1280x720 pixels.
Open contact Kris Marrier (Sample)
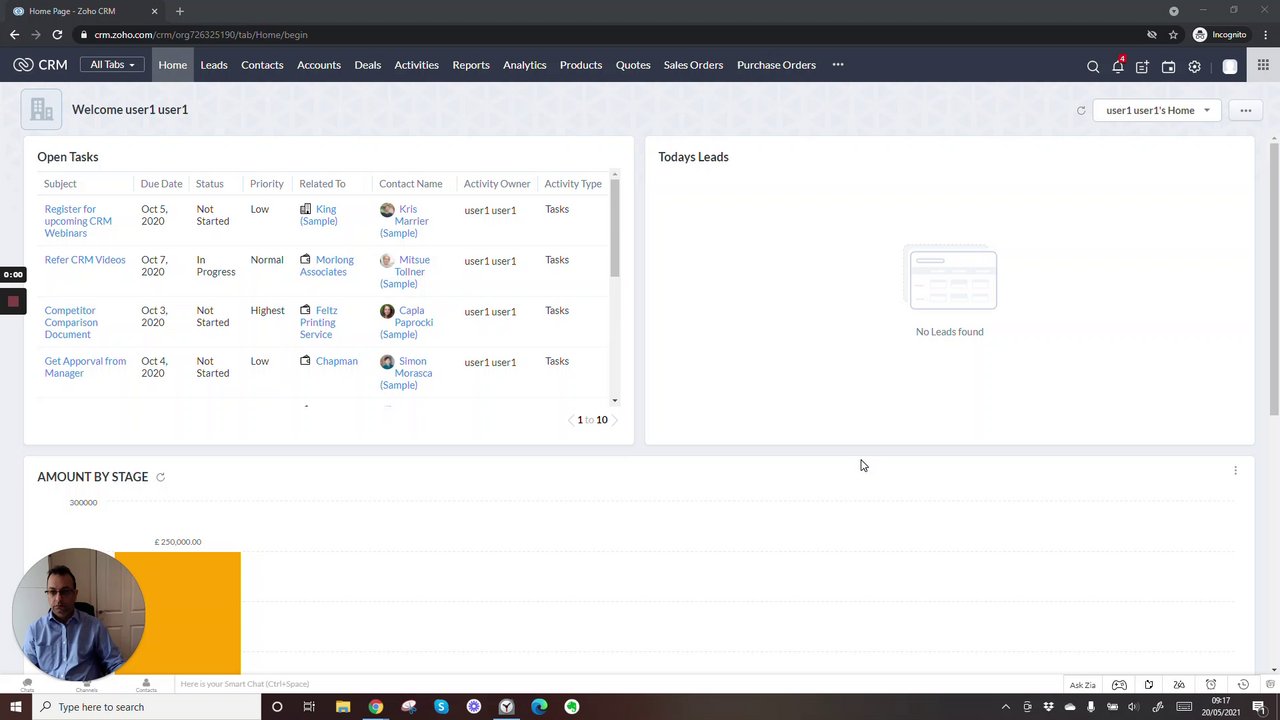pos(405,221)
